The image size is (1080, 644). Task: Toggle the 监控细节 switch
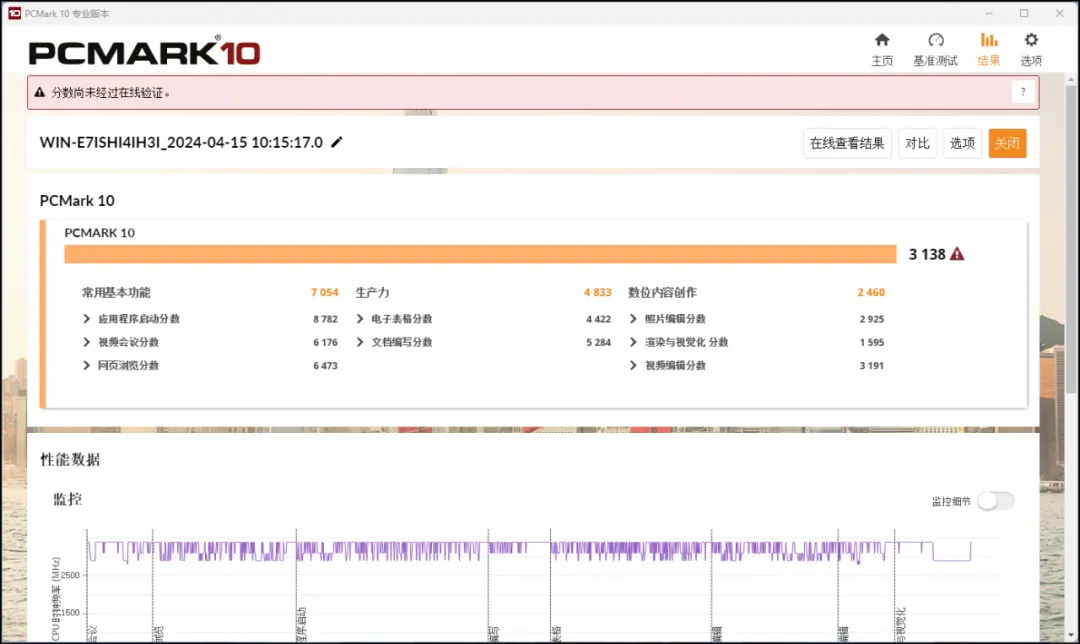pos(996,501)
